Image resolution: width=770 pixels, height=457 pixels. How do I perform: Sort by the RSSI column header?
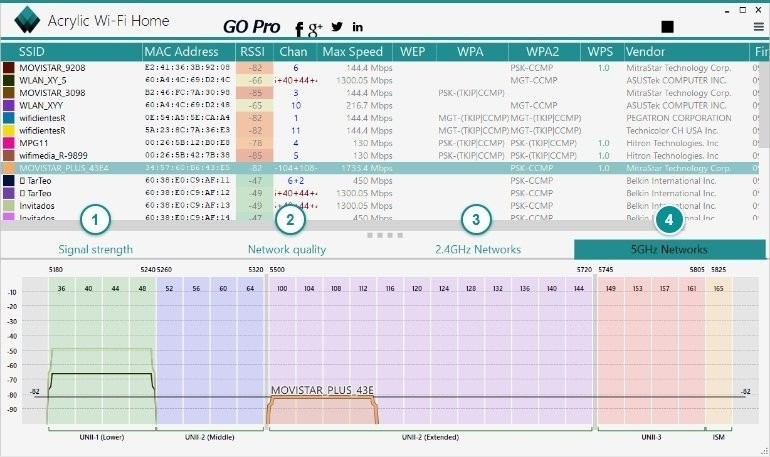[254, 52]
